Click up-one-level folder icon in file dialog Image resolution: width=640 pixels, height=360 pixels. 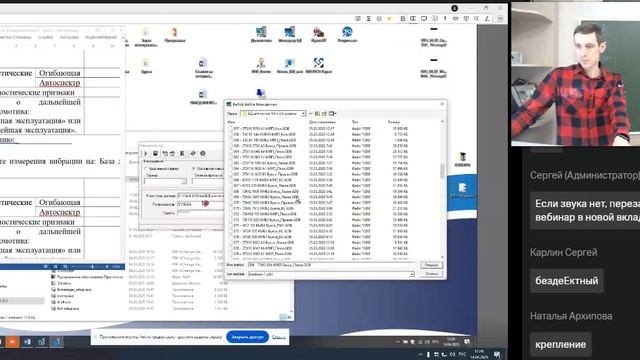(x=317, y=113)
